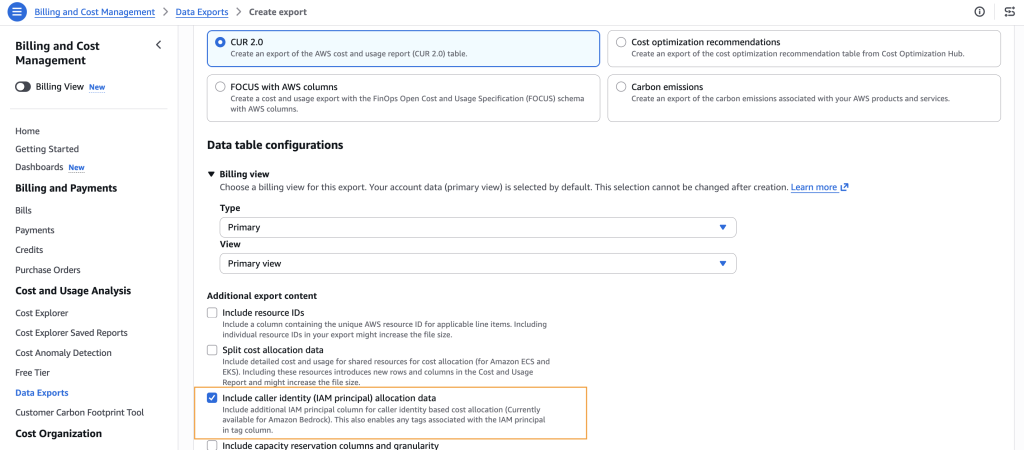Select the Carbon emissions radio option

coord(621,87)
